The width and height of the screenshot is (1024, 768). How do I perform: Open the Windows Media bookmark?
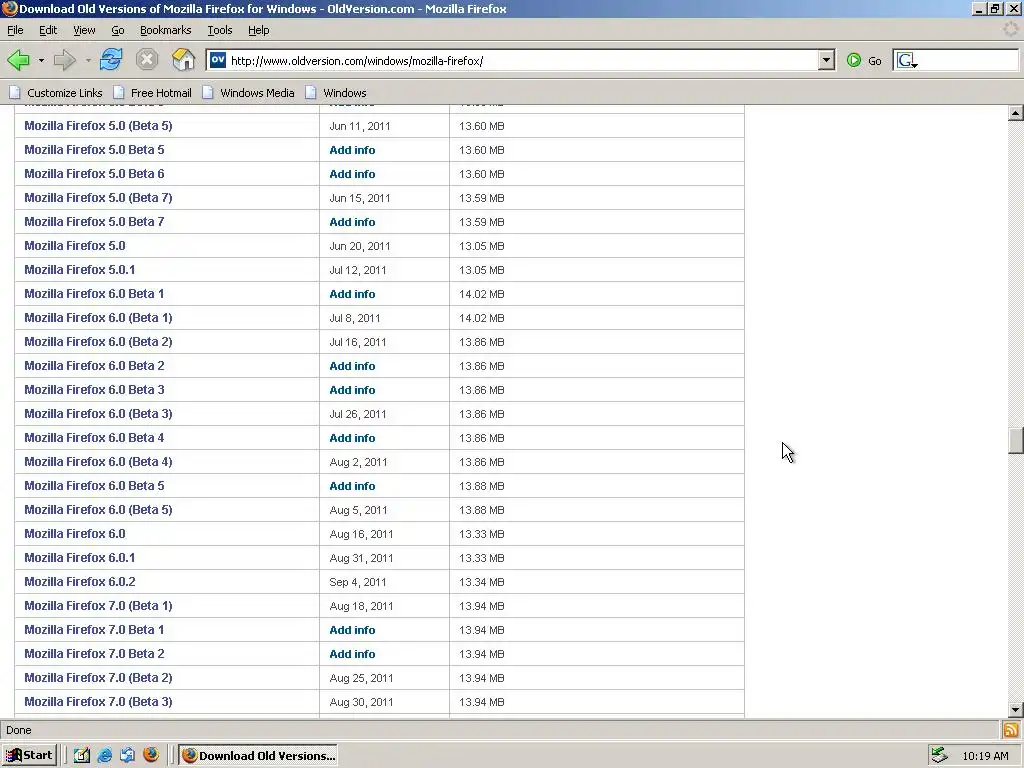pyautogui.click(x=248, y=93)
